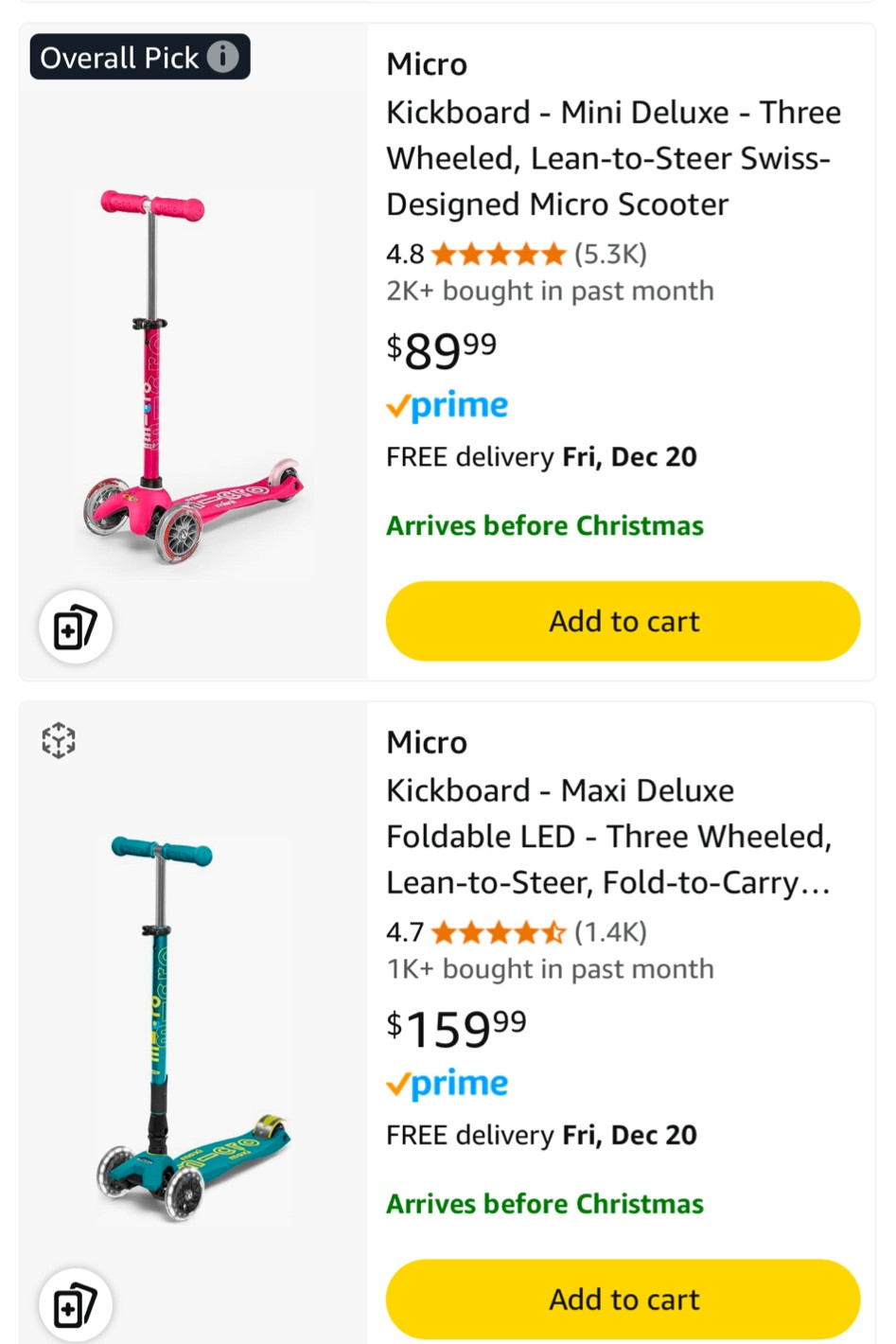Open the Mini Deluxe product title
The image size is (896, 1344).
click(x=613, y=158)
